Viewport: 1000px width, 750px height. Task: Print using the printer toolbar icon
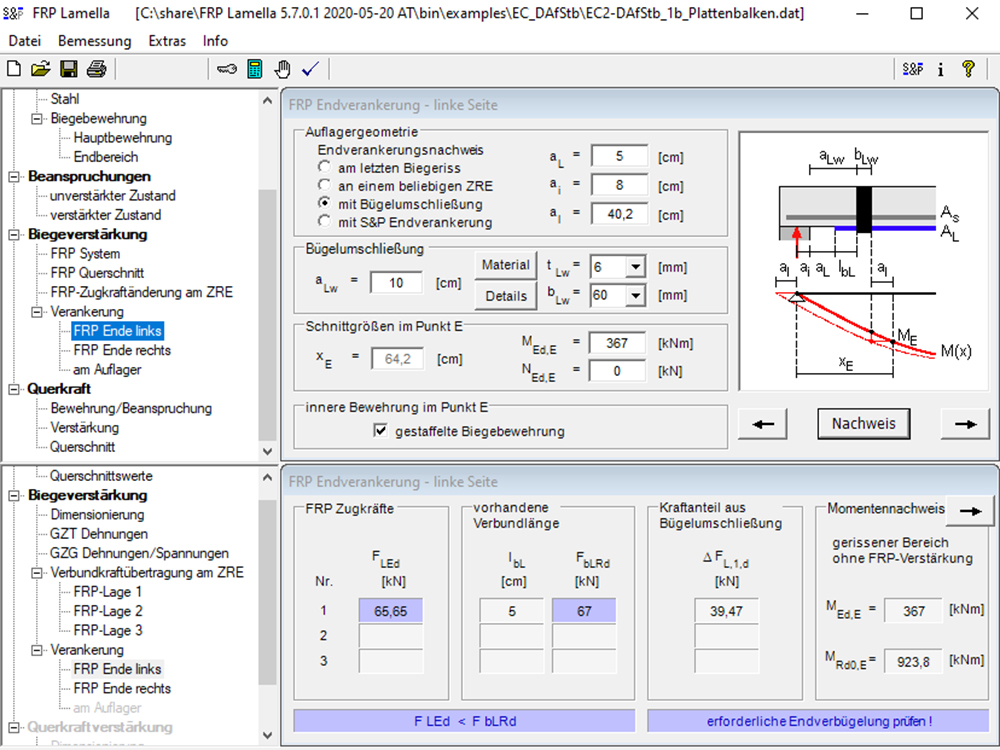click(96, 68)
